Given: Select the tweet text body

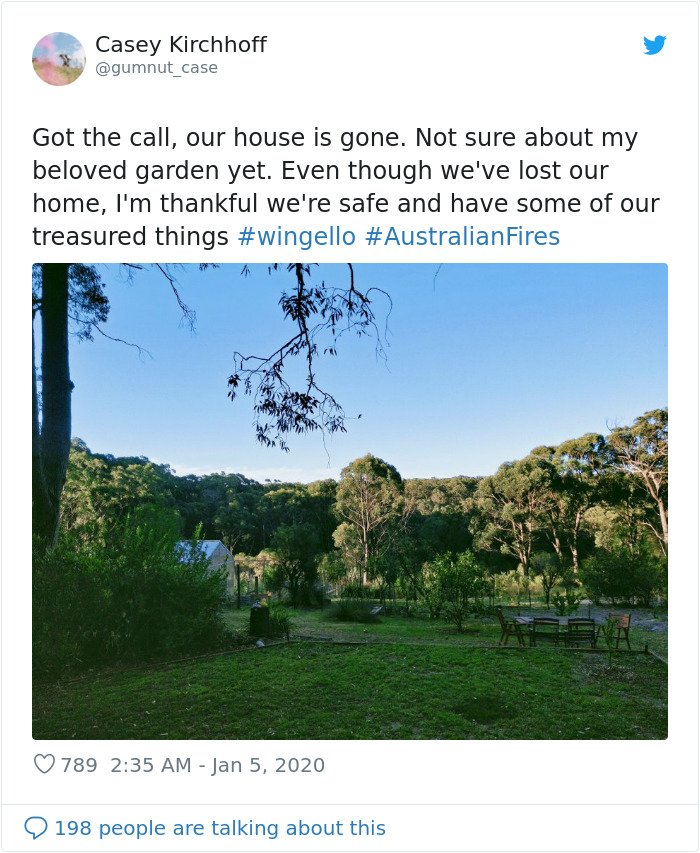Looking at the screenshot, I should 348,186.
